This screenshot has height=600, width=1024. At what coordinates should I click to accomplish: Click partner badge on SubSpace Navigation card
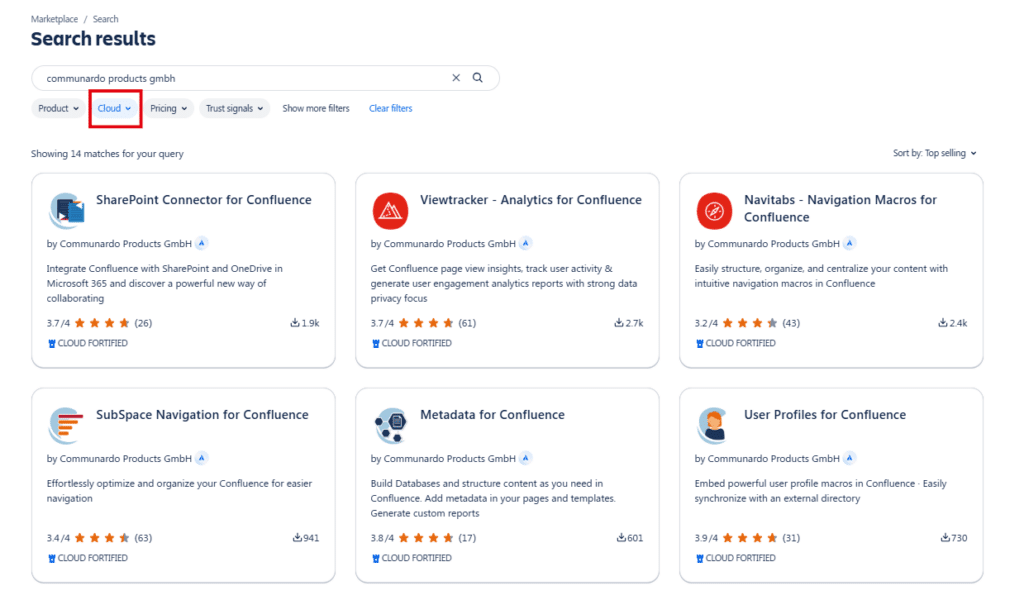(x=202, y=458)
